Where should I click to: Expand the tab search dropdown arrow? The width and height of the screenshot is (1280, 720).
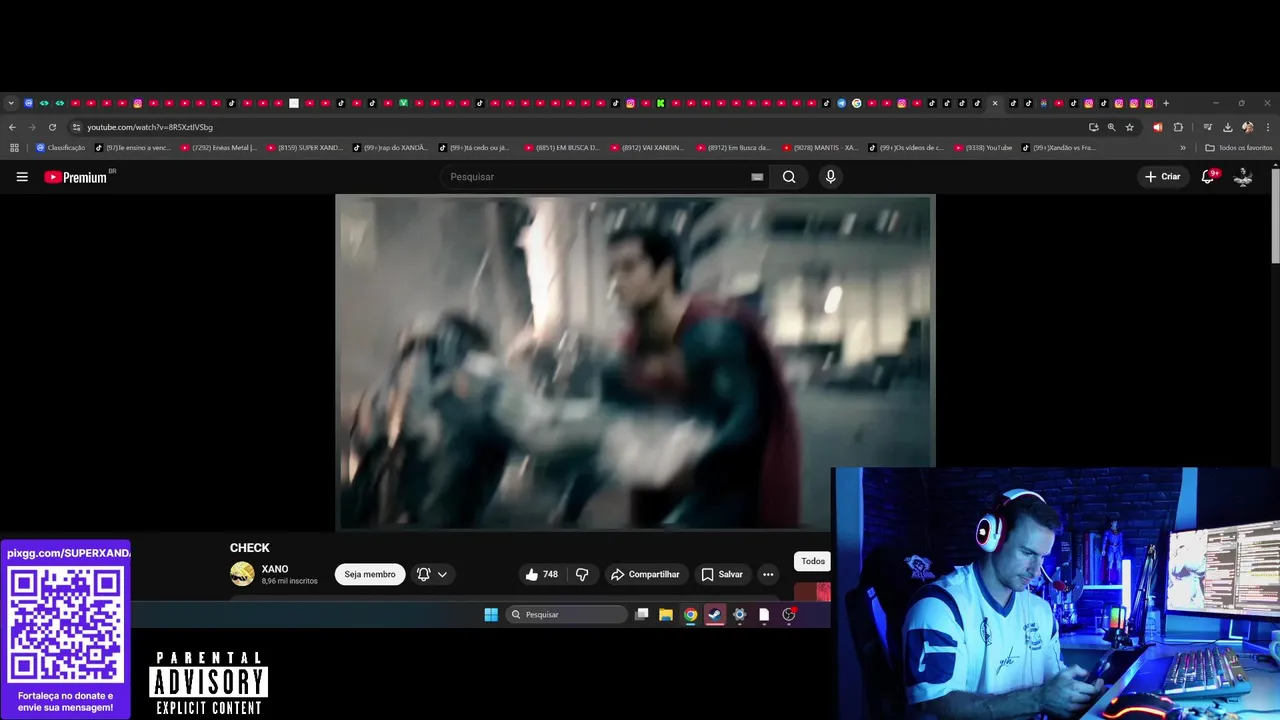[11, 103]
